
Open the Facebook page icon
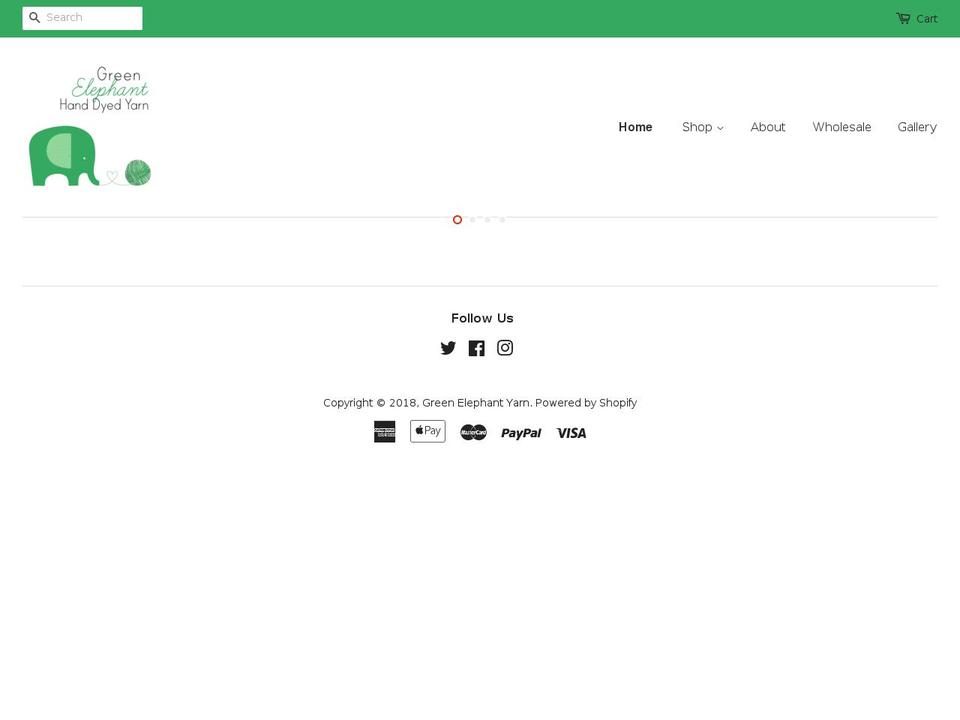coord(476,348)
